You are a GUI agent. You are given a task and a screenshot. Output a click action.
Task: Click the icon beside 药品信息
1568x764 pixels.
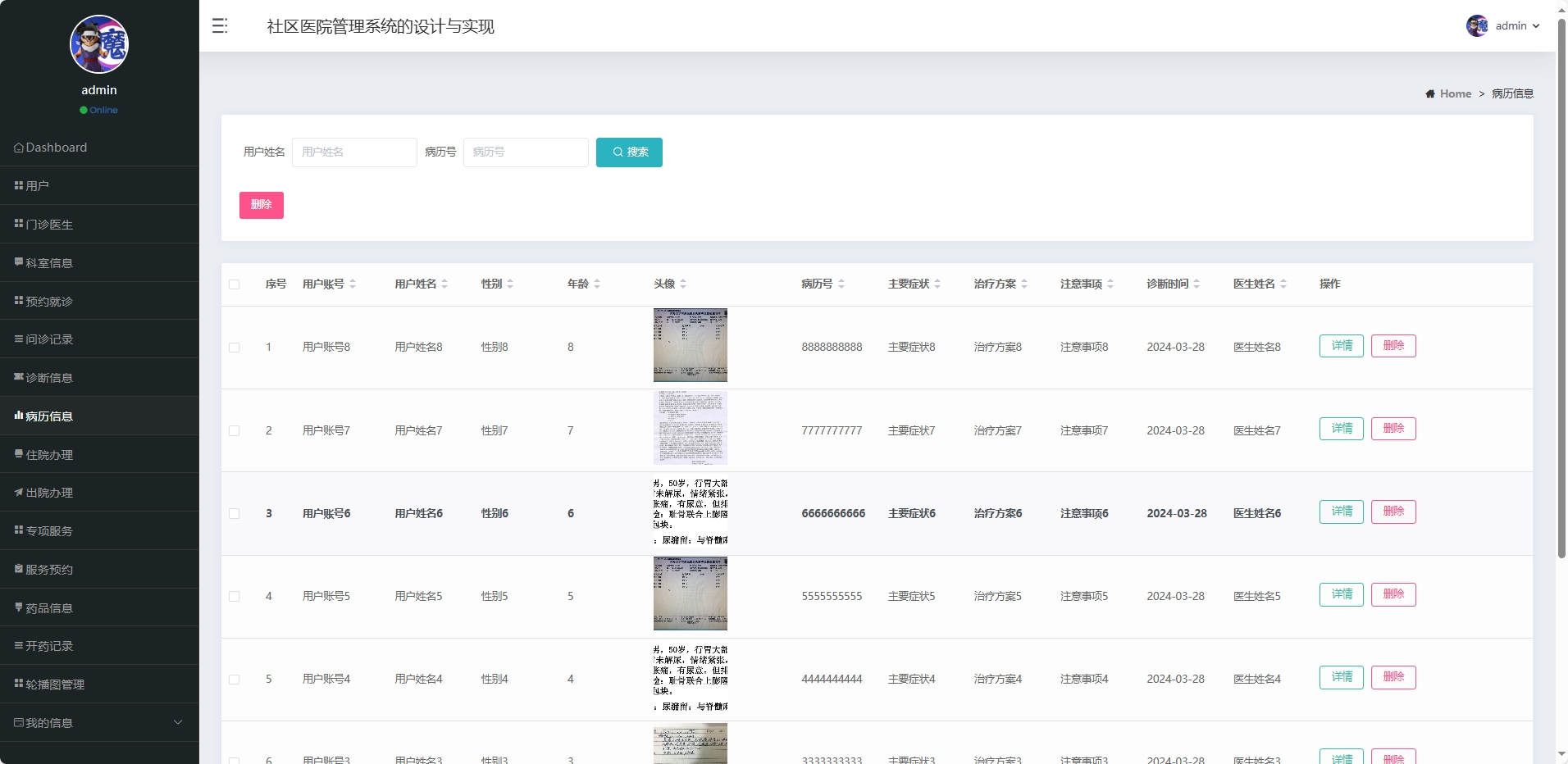coord(19,607)
